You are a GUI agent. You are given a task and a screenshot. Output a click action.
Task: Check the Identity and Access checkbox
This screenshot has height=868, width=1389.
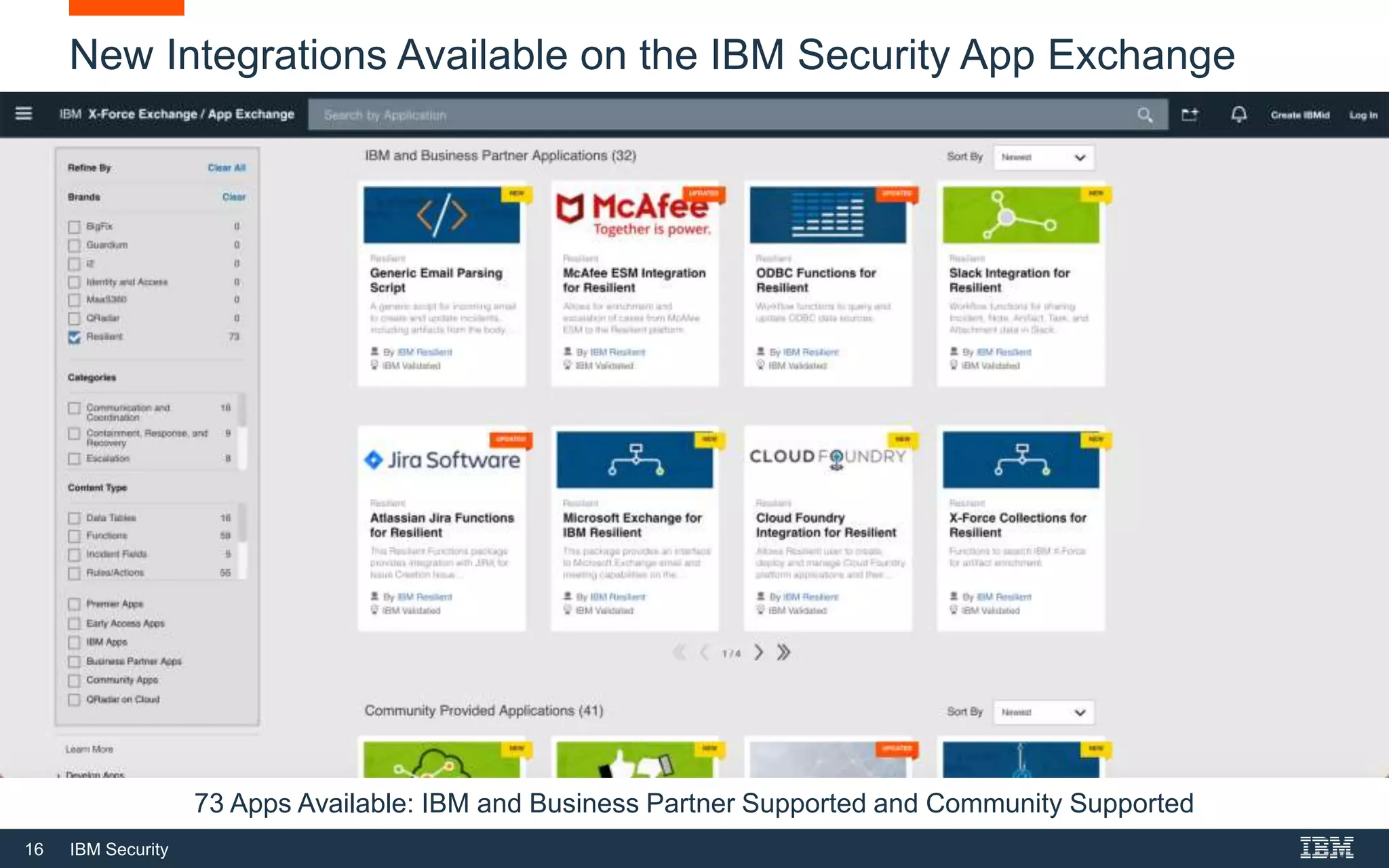coord(74,281)
